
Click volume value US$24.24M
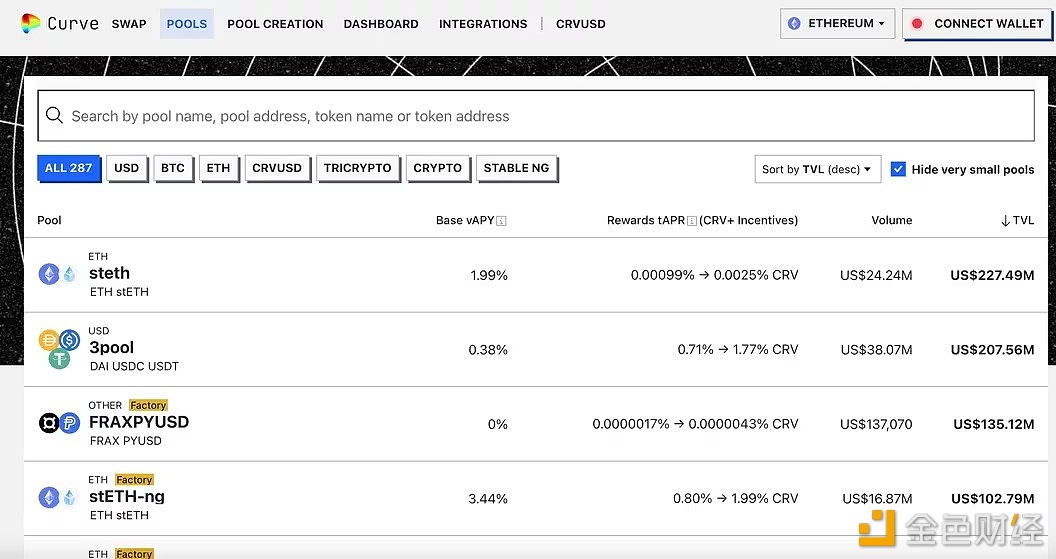[x=876, y=275]
